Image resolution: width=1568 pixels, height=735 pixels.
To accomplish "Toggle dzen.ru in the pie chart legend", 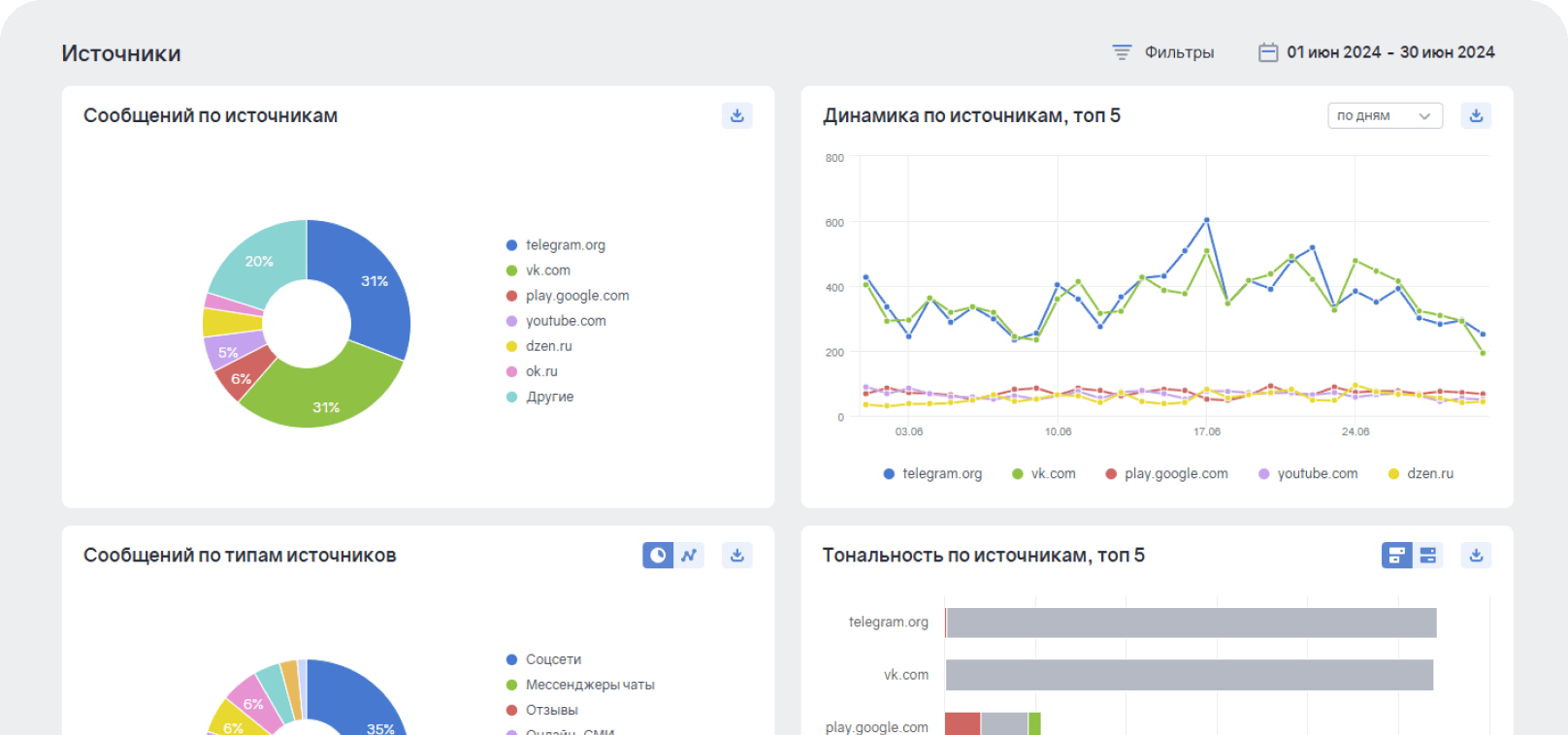I will 539,346.
